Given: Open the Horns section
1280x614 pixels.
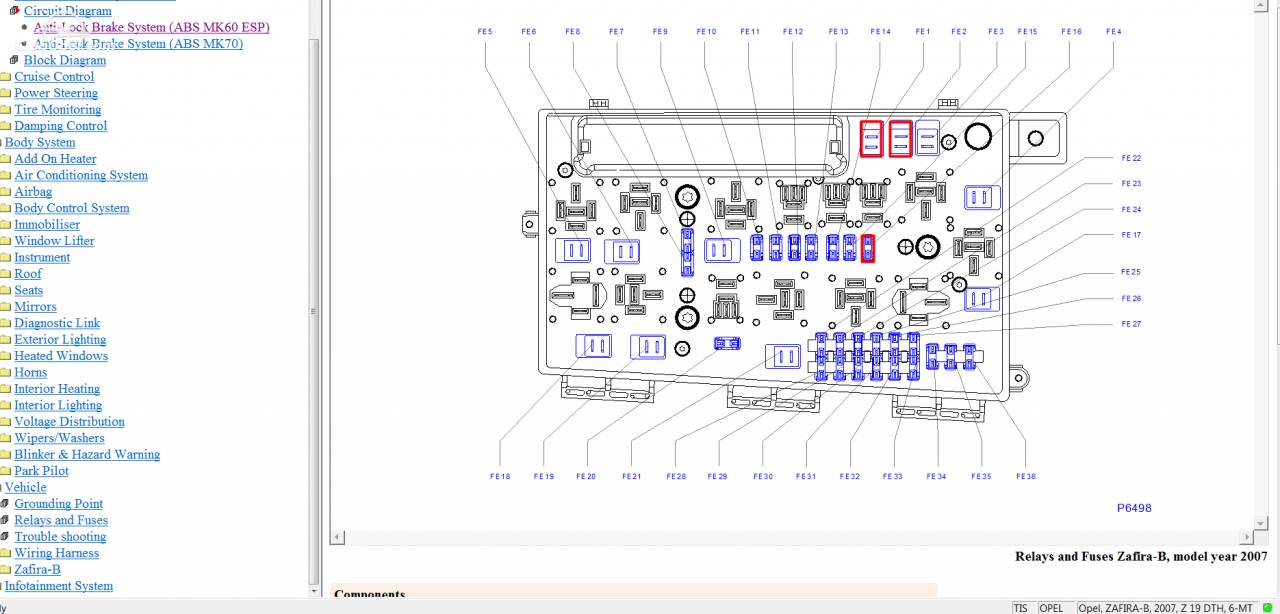Looking at the screenshot, I should (30, 372).
